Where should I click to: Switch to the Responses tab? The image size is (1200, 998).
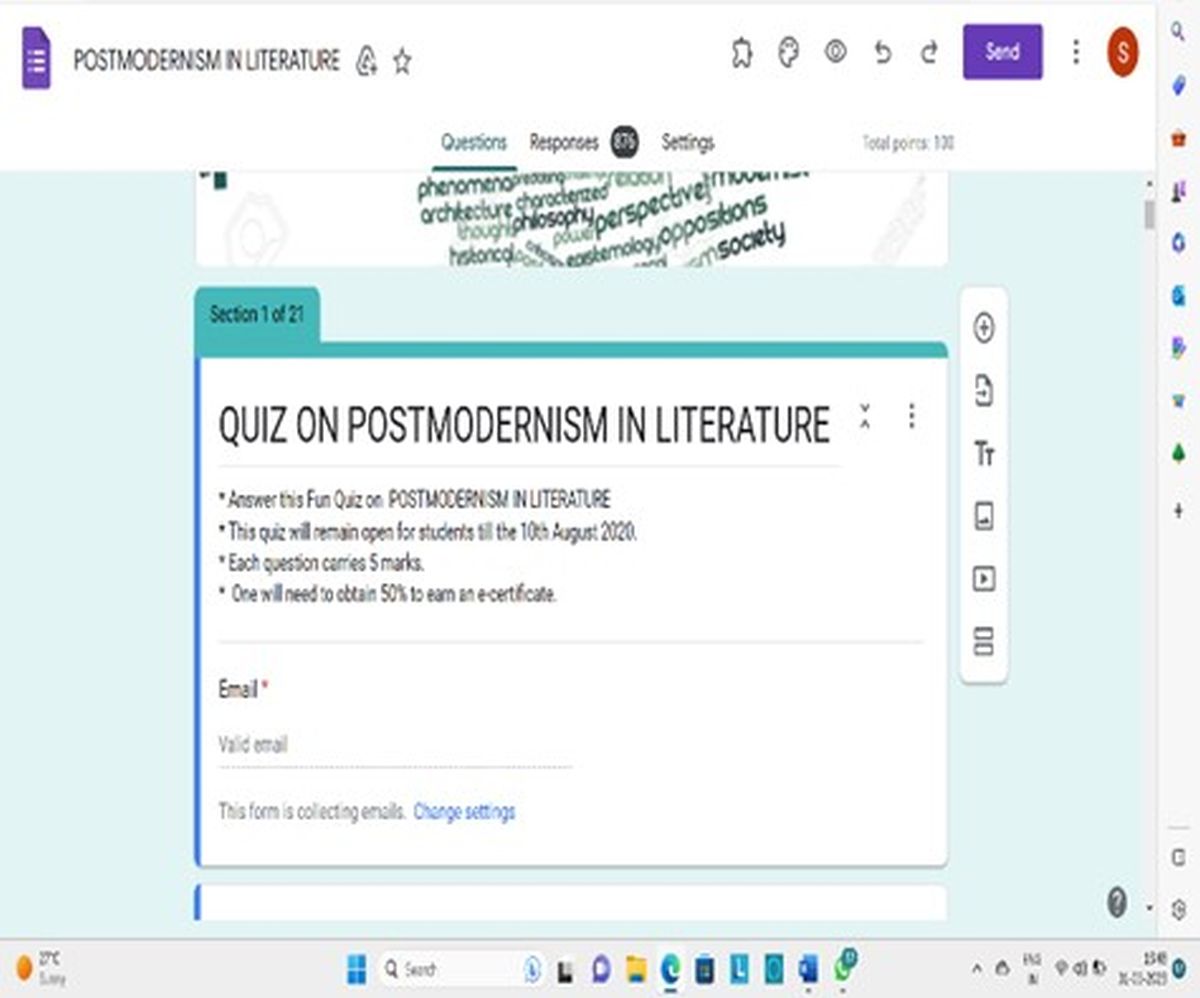click(564, 143)
